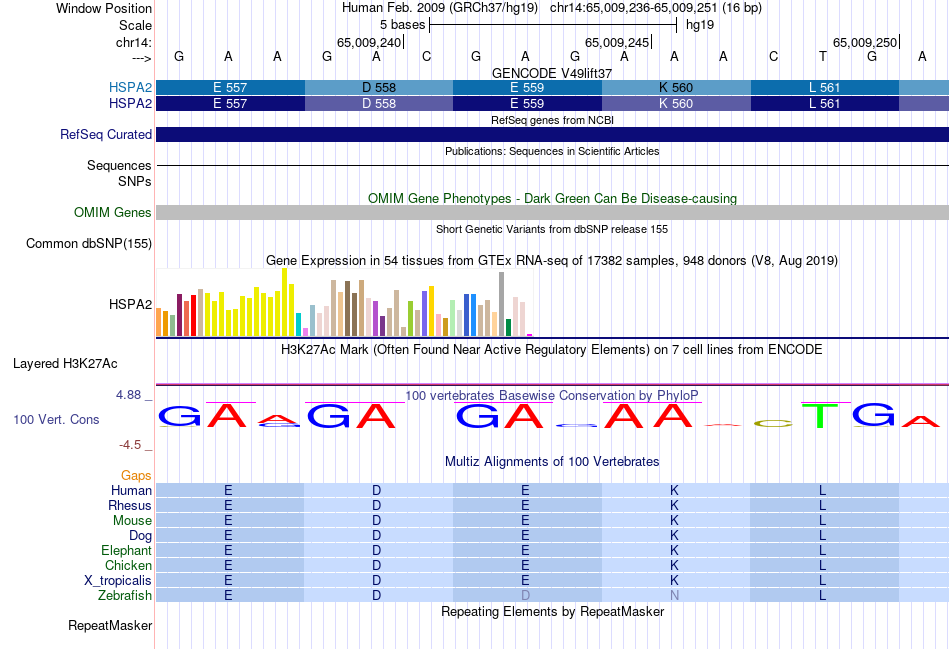
Task: Click the RefSeq Curated dark blue exon bar
Action: (x=552, y=135)
